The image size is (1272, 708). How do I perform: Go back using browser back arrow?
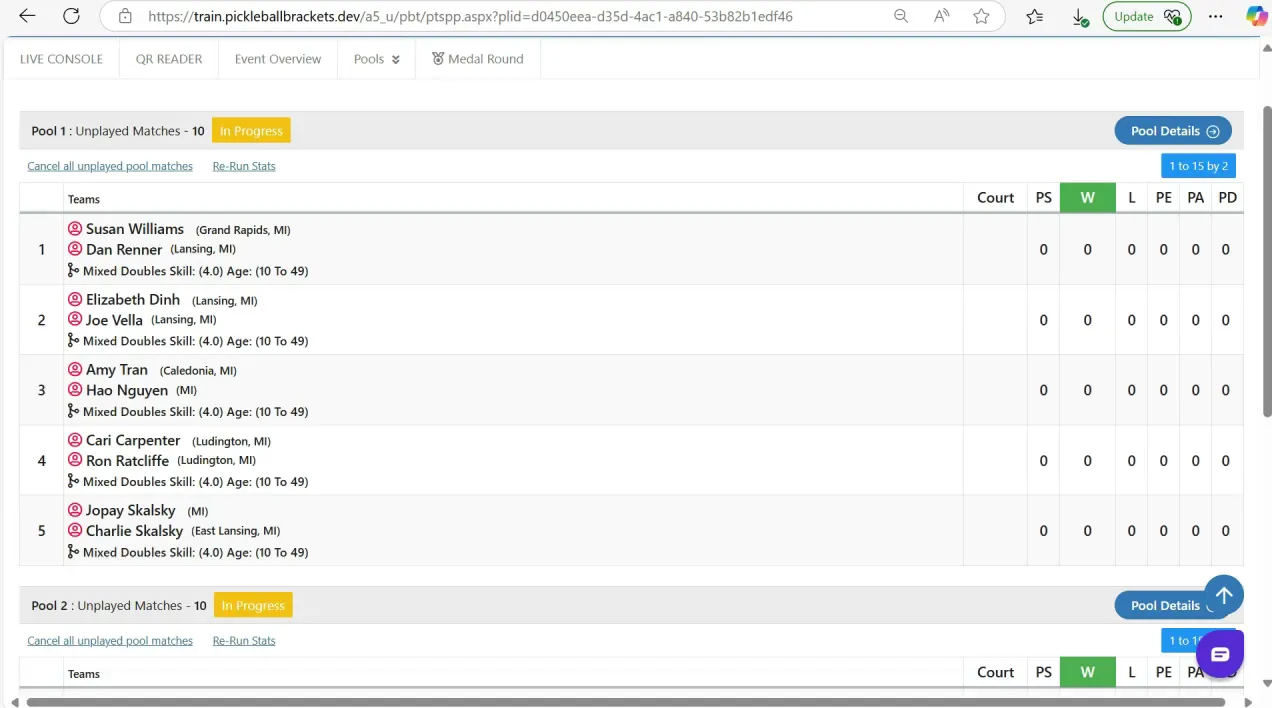27,16
